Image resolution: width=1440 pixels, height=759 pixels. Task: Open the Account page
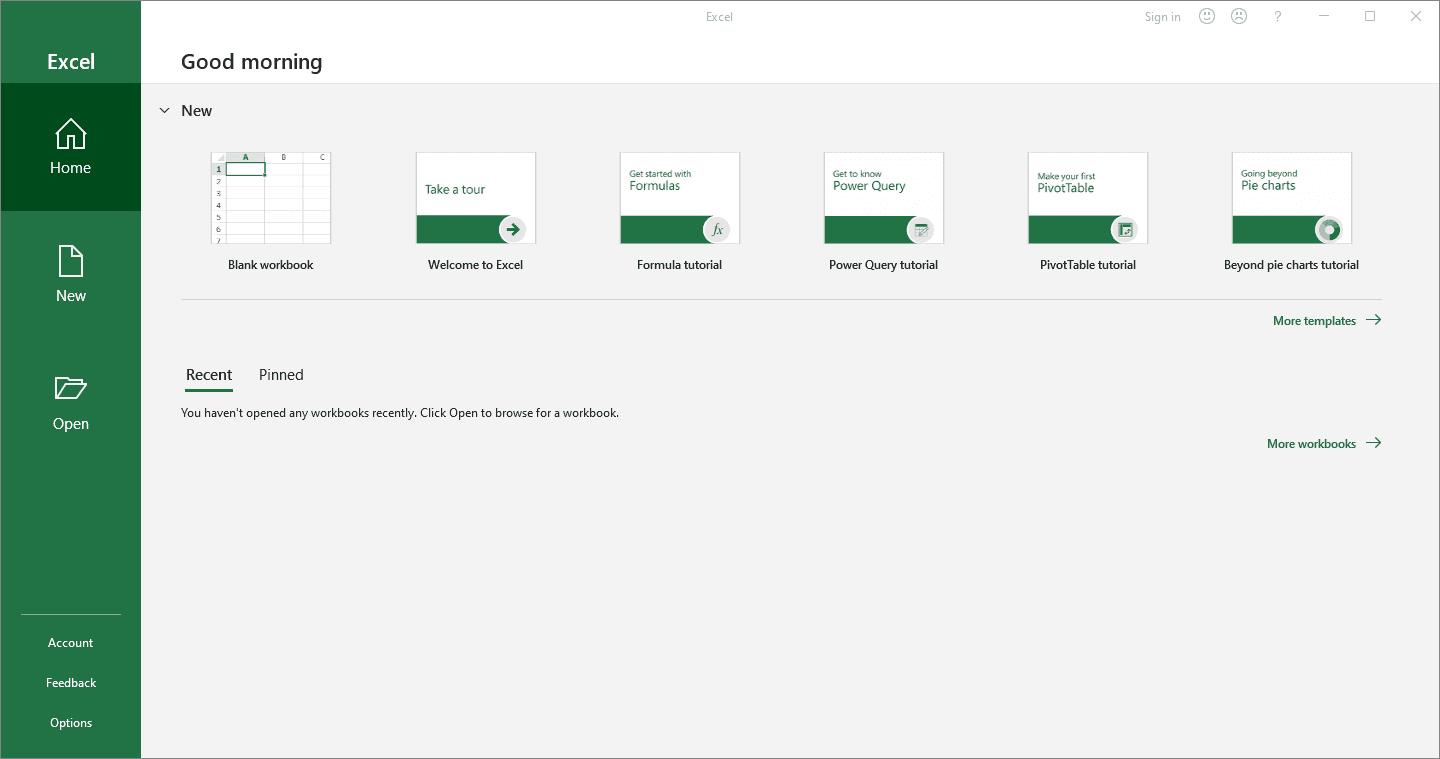point(70,643)
